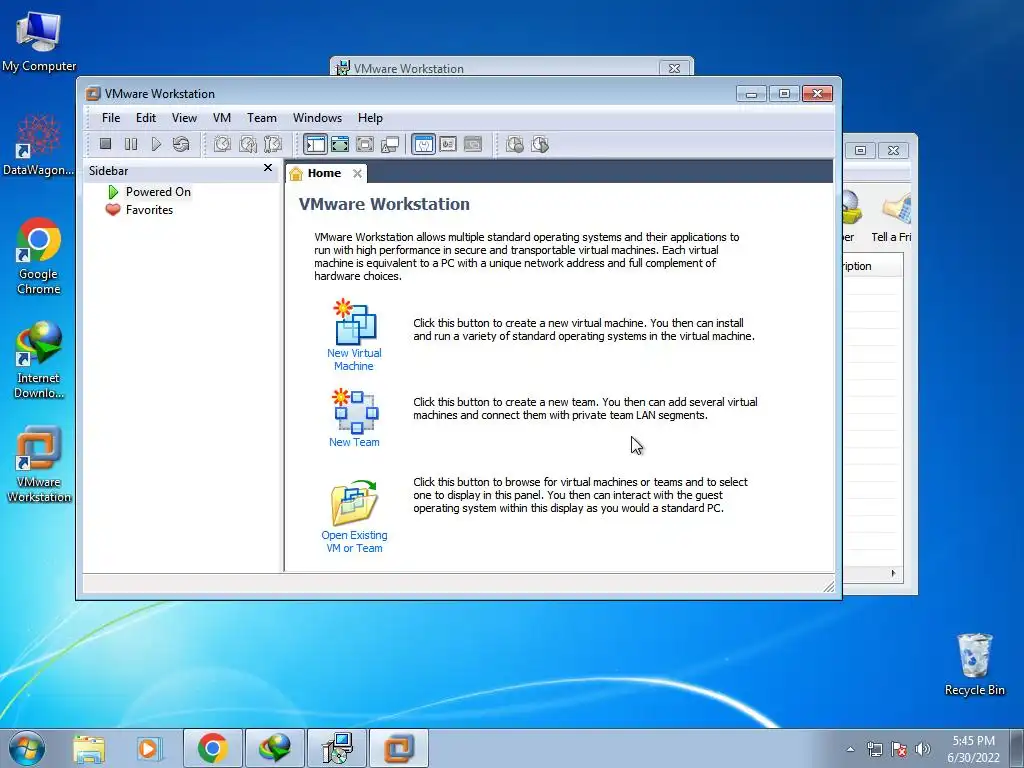Toggle the Summary view toolbar icon

(423, 144)
